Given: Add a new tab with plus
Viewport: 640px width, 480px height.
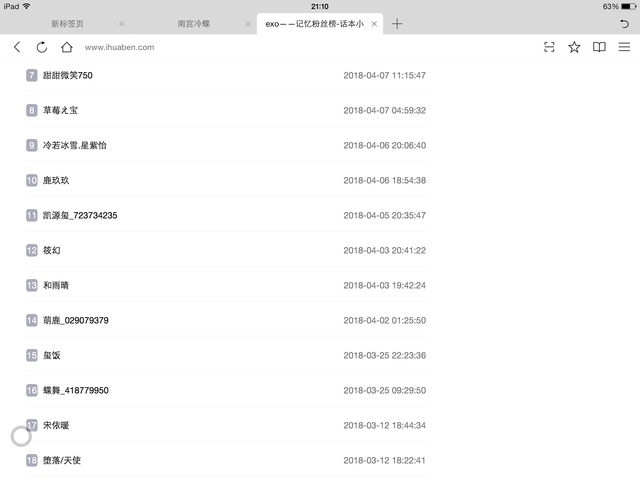Looking at the screenshot, I should (x=397, y=24).
